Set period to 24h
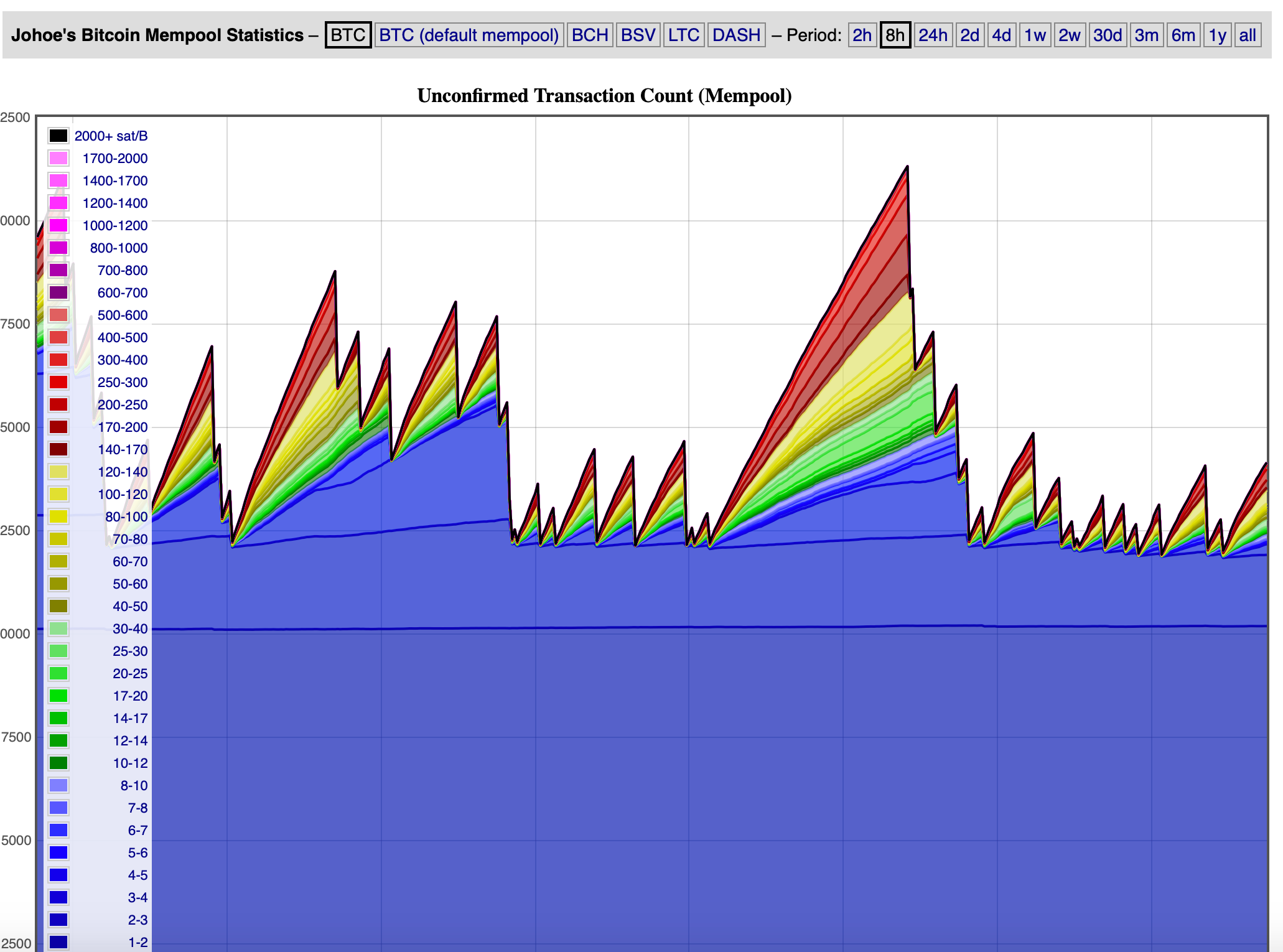 coord(933,35)
